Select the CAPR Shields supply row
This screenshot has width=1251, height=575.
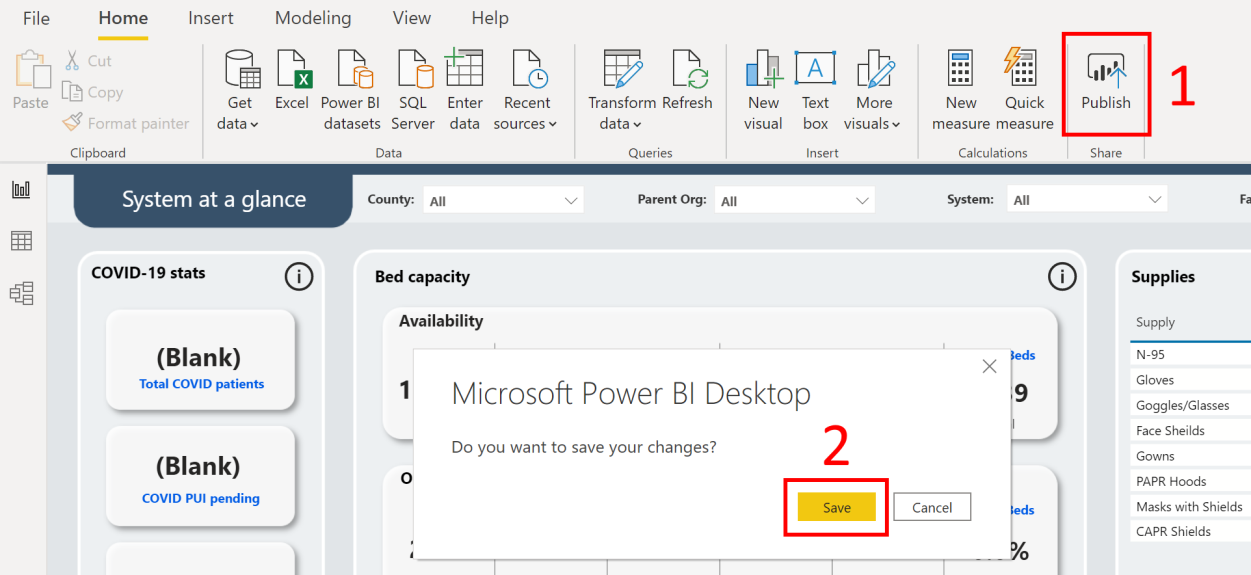point(1191,531)
